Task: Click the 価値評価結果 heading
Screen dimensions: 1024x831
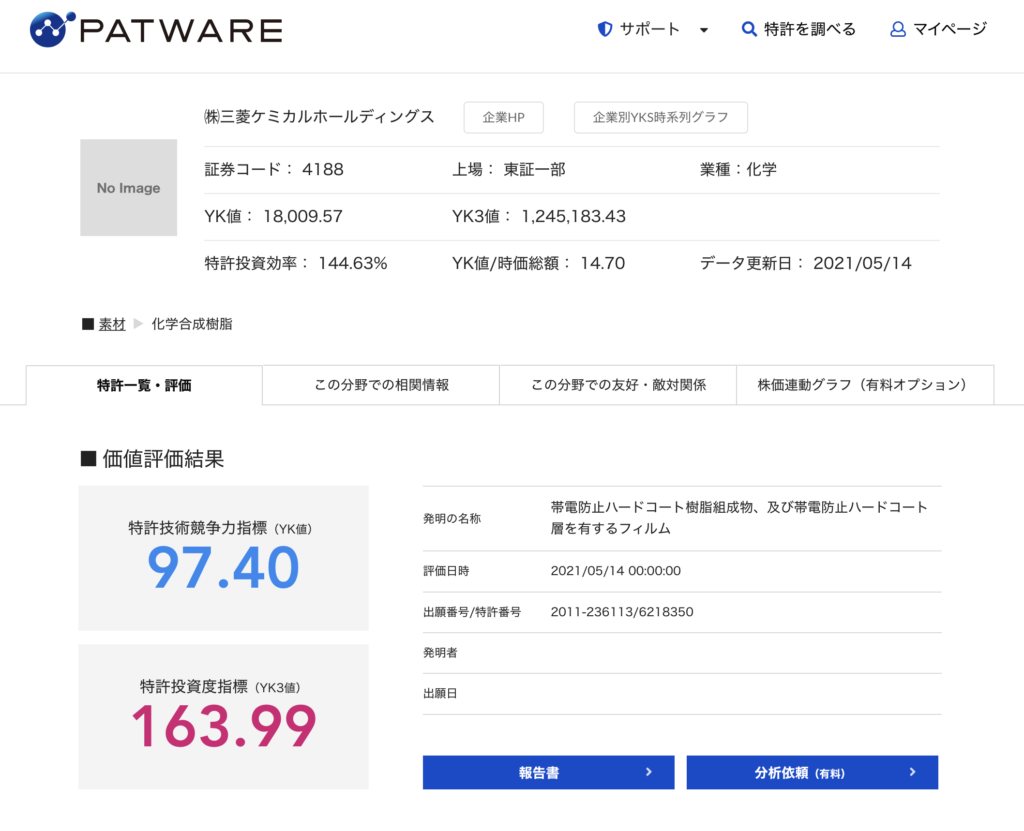Action: 152,459
